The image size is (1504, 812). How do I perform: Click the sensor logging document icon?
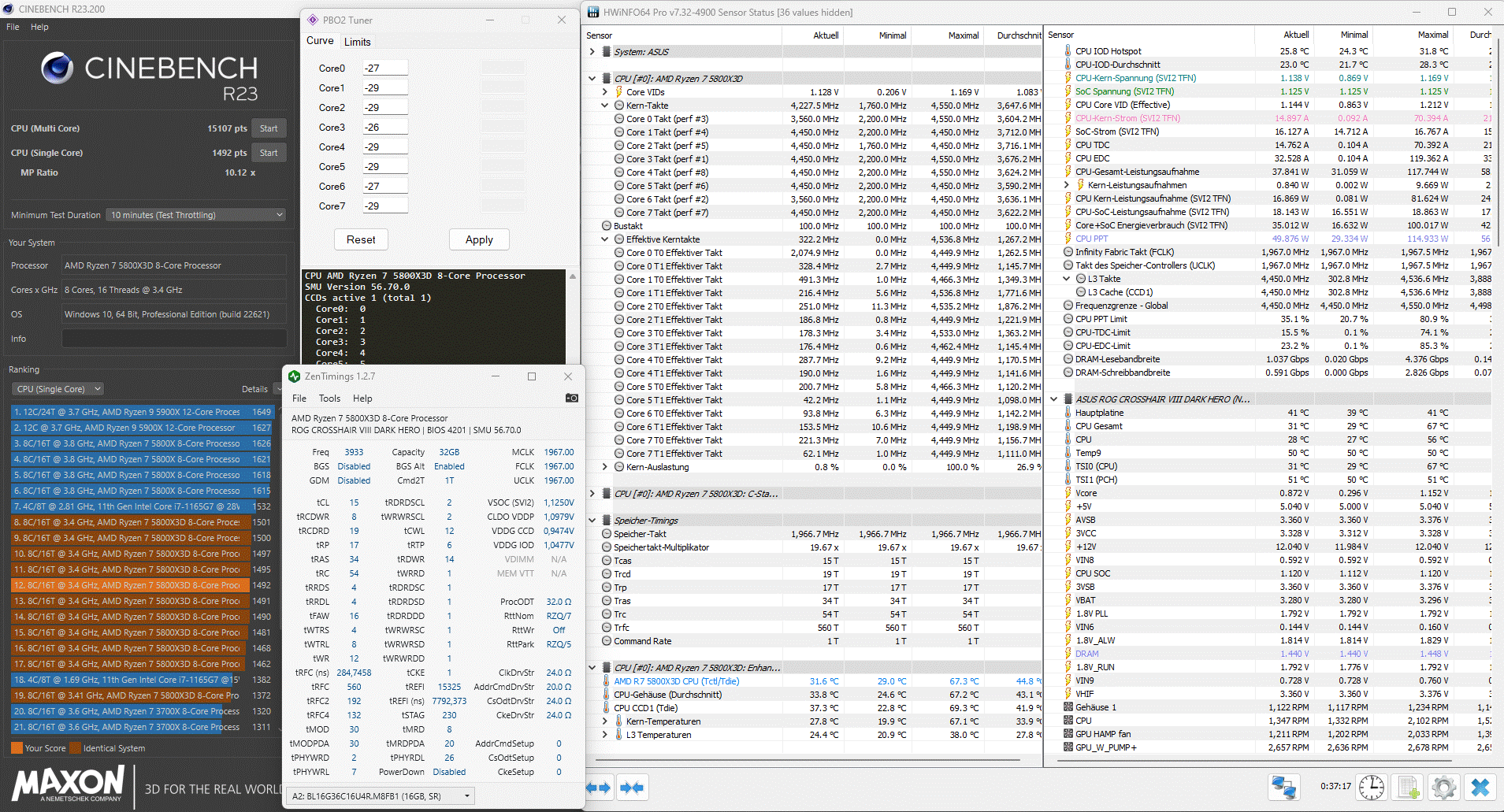coord(1408,787)
